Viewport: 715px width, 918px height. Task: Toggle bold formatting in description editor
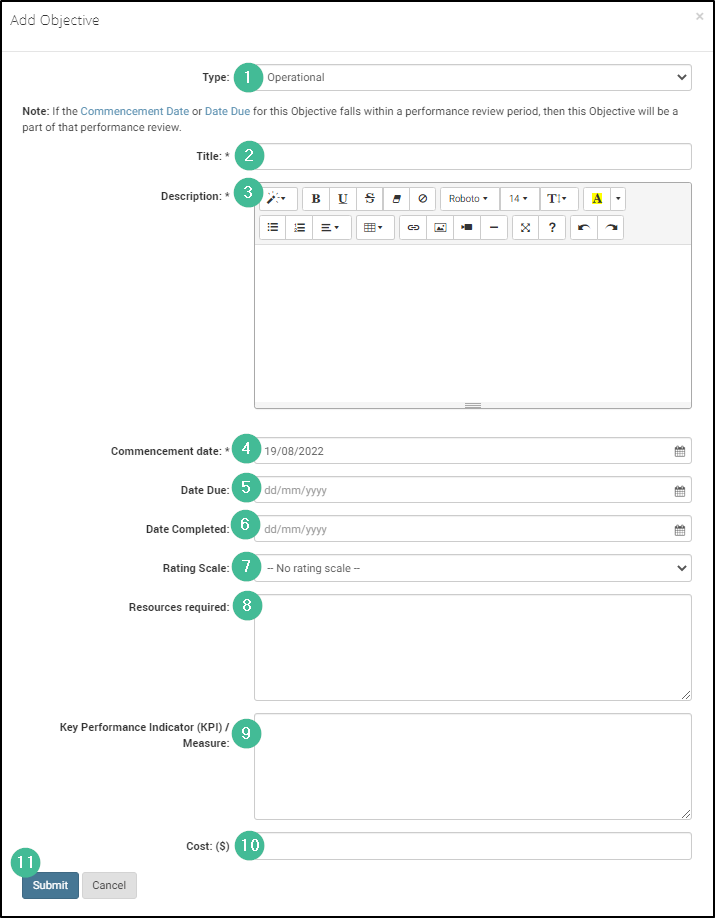coord(316,199)
